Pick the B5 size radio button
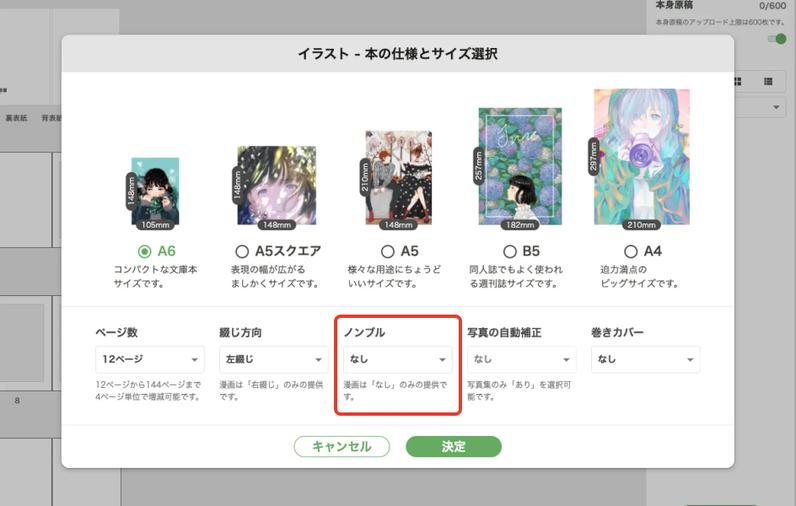 point(510,251)
